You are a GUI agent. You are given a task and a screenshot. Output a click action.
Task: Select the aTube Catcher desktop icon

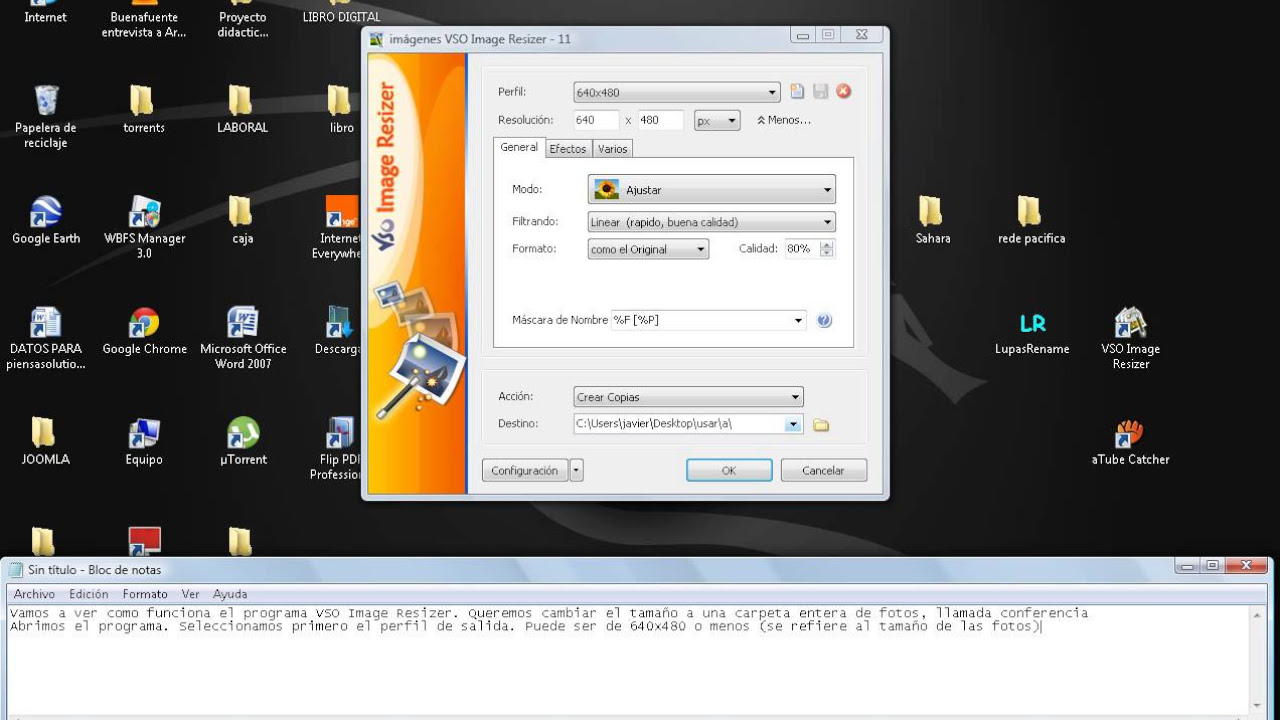[1130, 442]
